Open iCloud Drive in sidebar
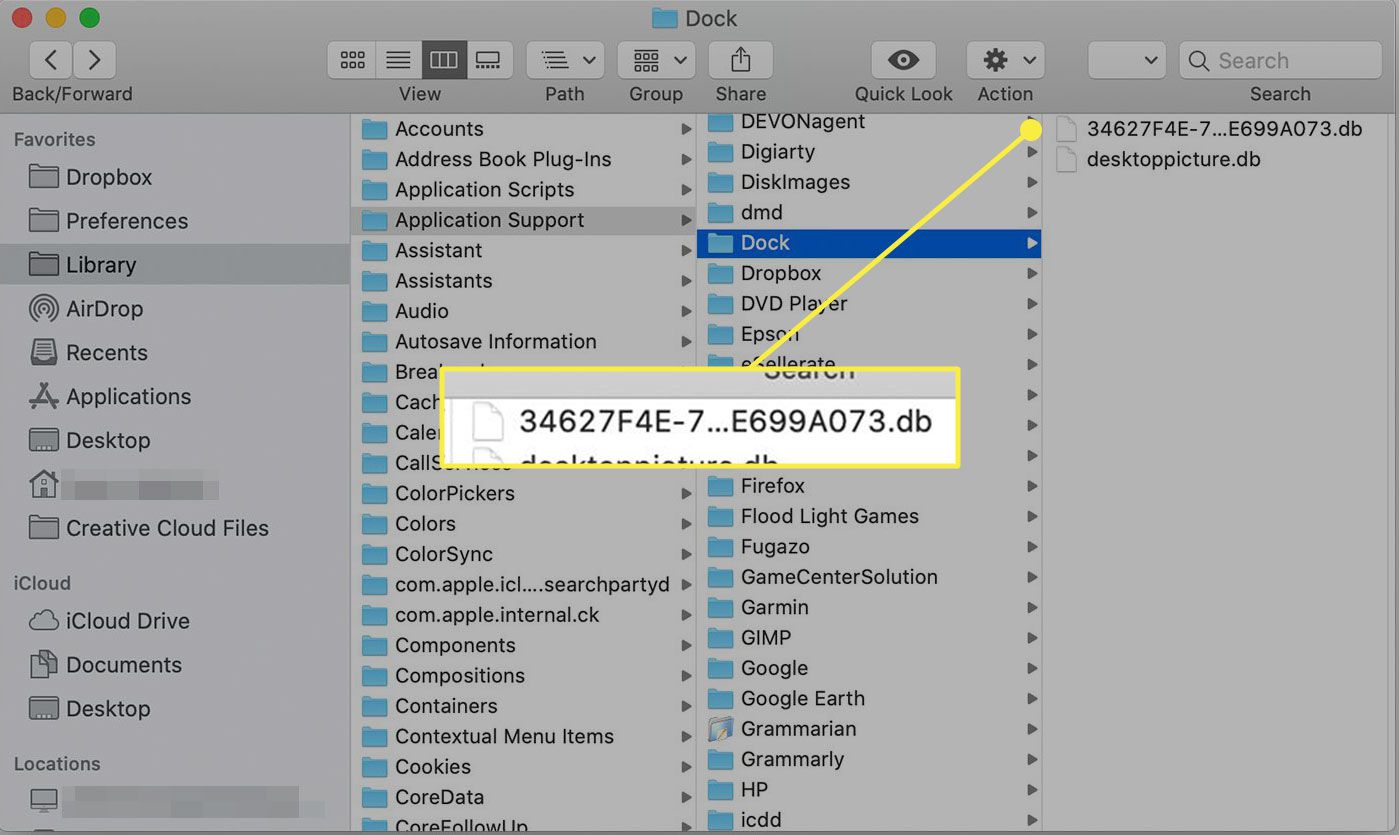 (127, 621)
